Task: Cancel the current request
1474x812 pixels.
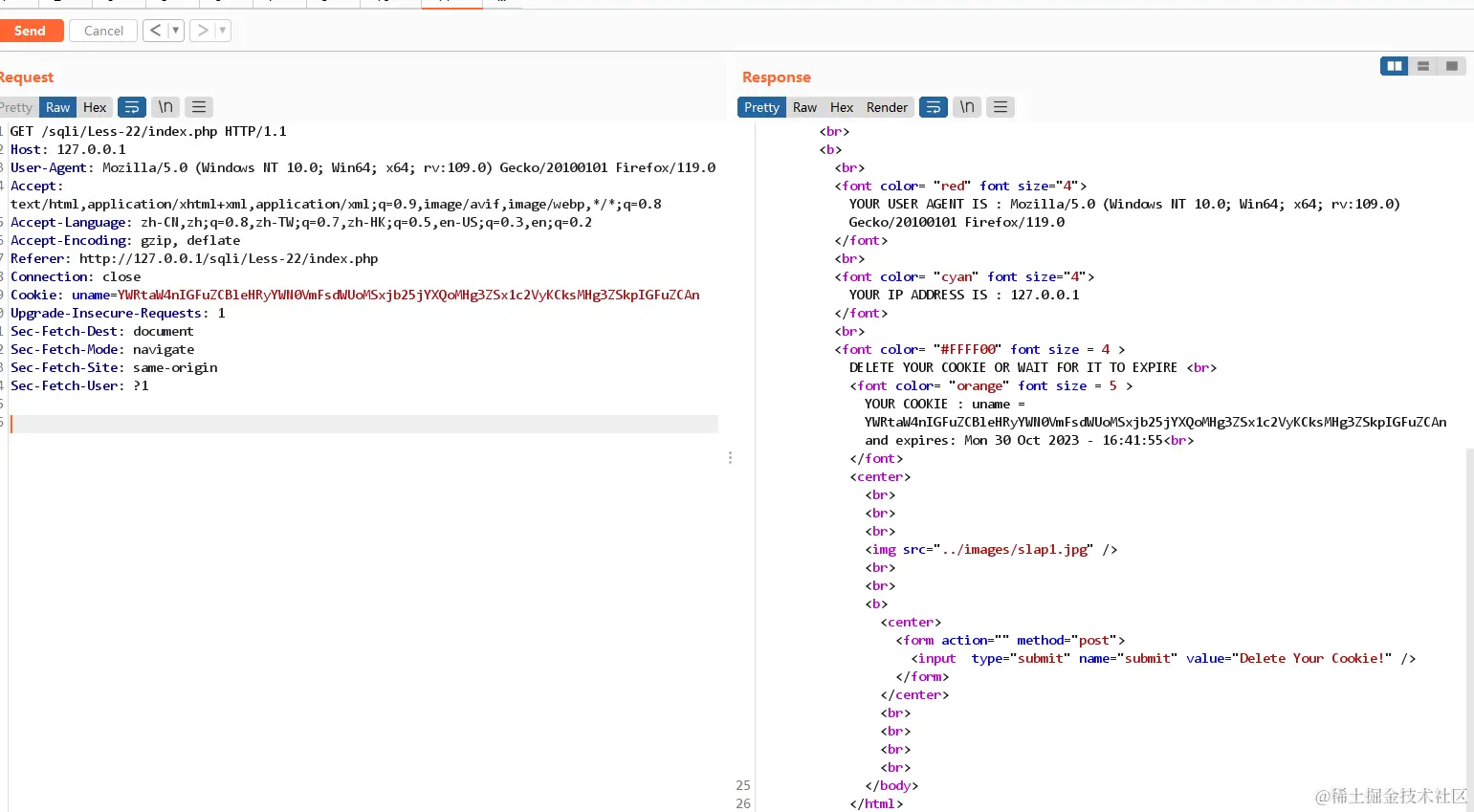Action: coord(103,31)
